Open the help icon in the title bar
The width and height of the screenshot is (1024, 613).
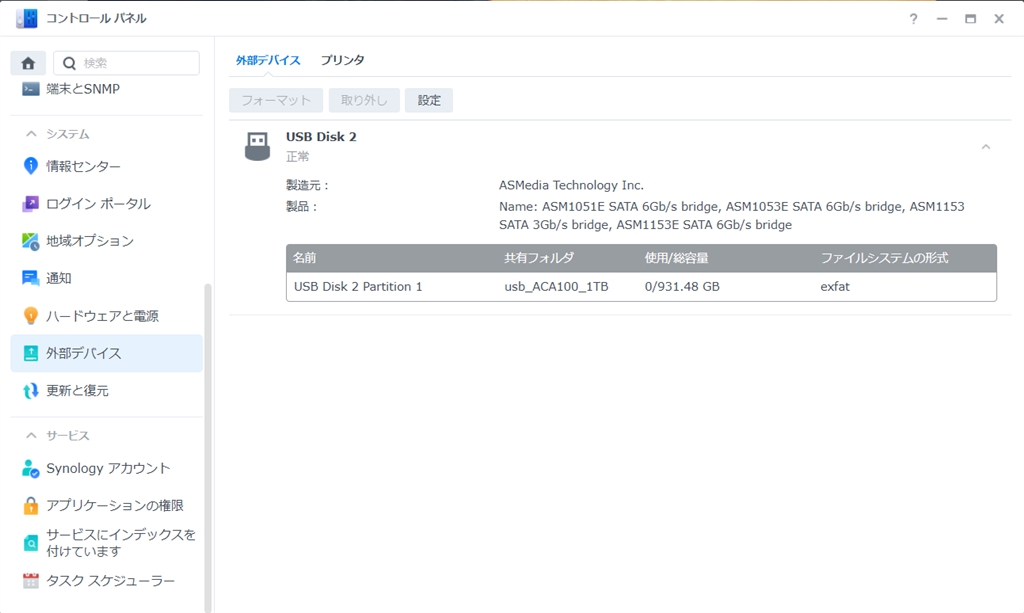(x=912, y=18)
